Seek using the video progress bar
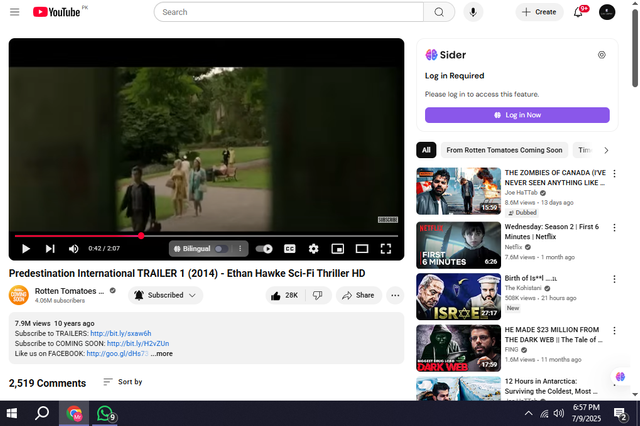Screen dimensions: 640x426 (207, 236)
